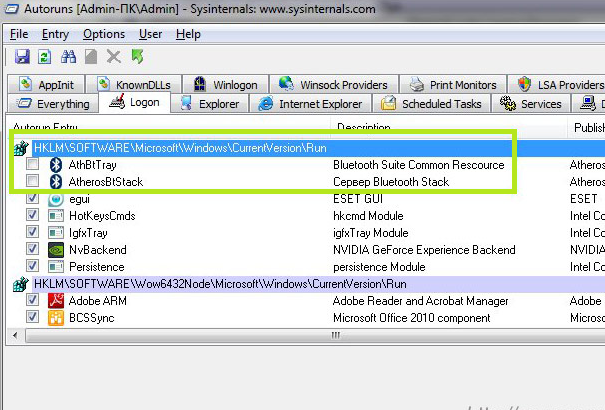Select the 'persistence Module' description cell

pyautogui.click(x=379, y=267)
